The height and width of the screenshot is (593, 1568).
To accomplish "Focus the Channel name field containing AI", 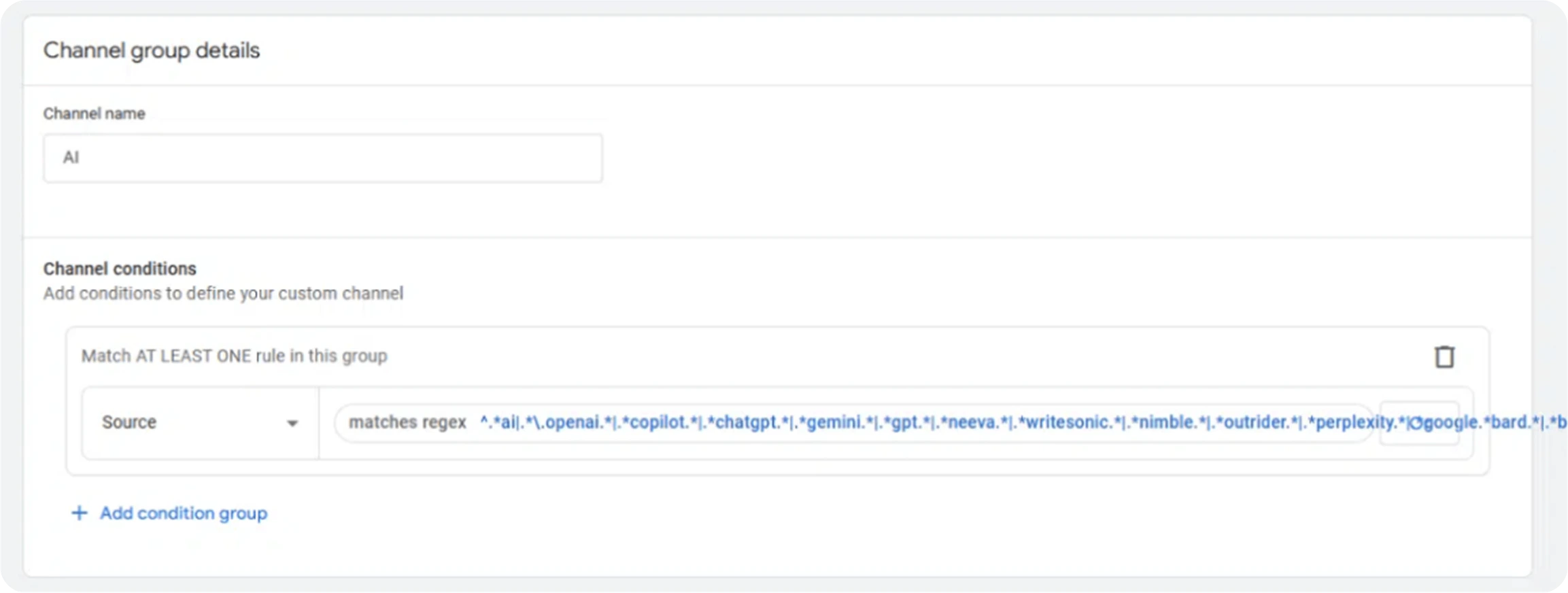I will tap(322, 158).
